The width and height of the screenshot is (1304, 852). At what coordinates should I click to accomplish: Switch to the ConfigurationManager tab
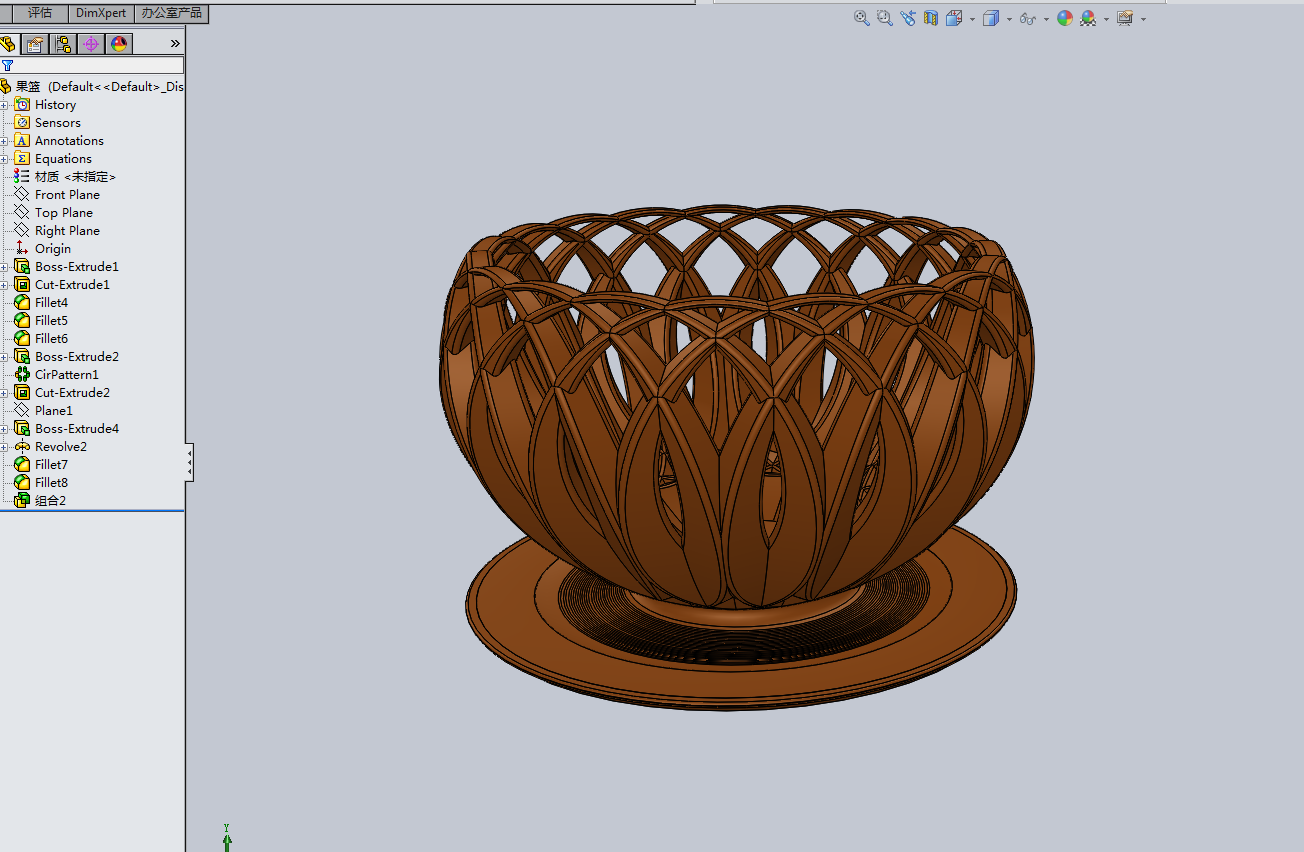click(63, 43)
